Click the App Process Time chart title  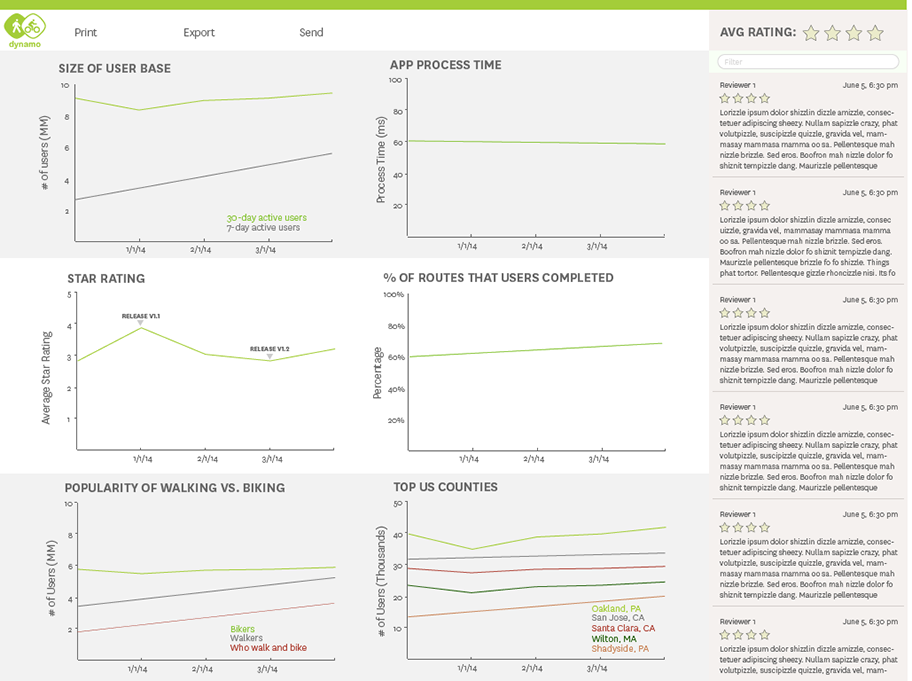(446, 65)
